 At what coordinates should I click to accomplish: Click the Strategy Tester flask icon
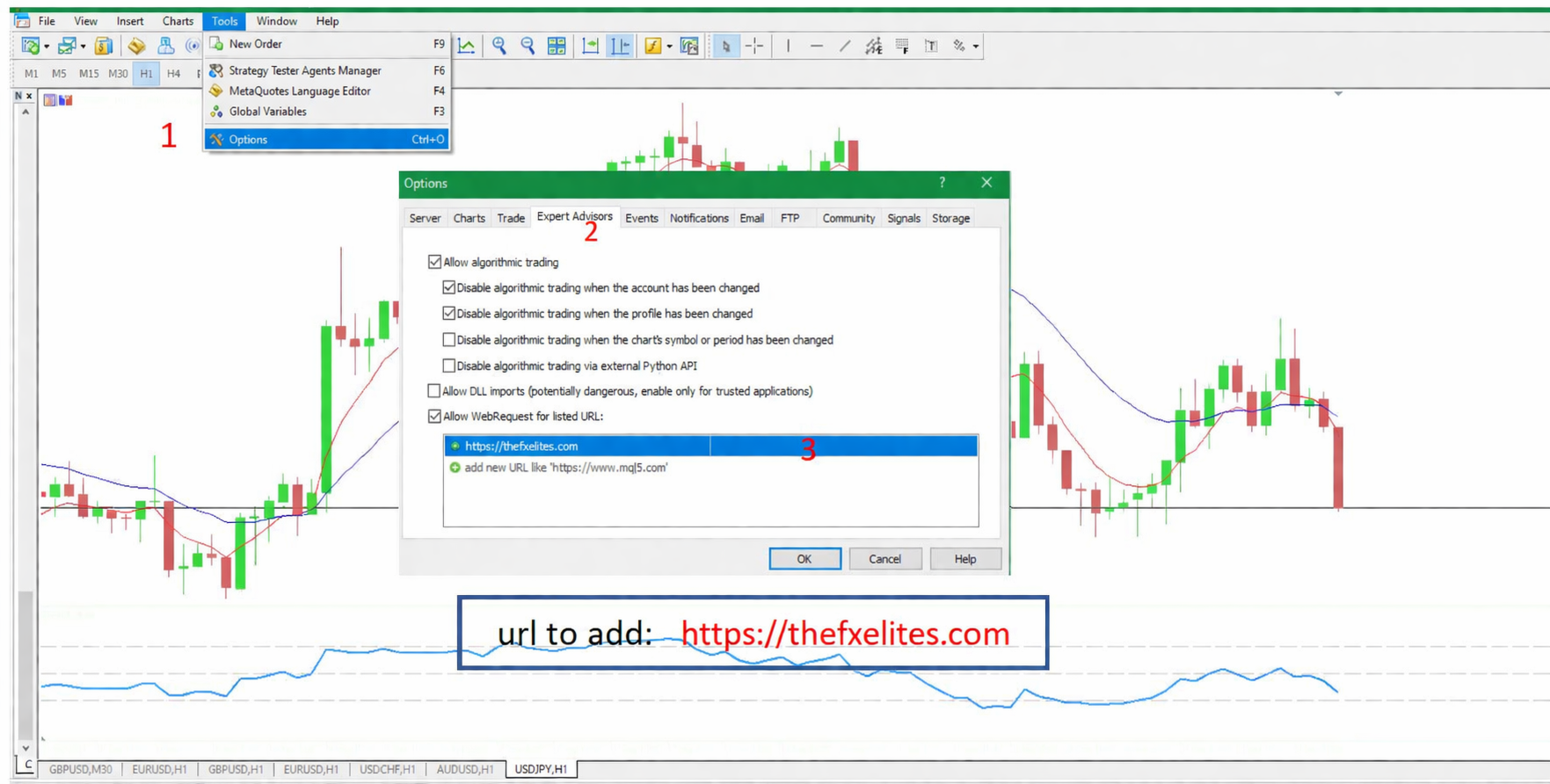pyautogui.click(x=165, y=46)
